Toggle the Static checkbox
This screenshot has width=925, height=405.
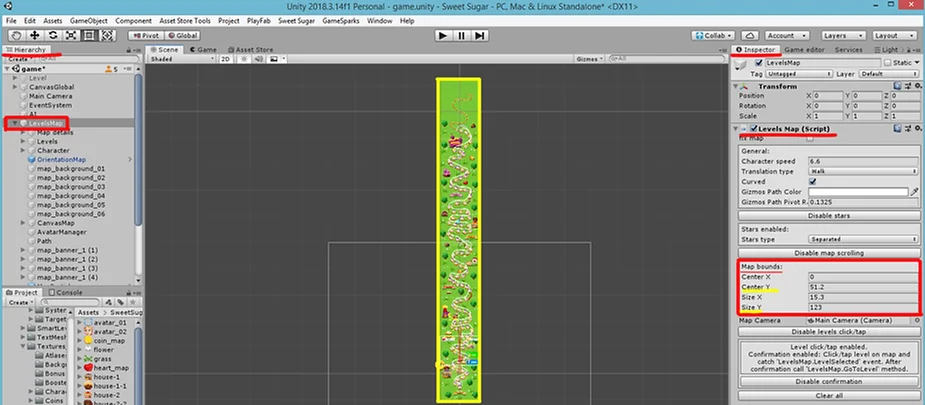click(887, 63)
